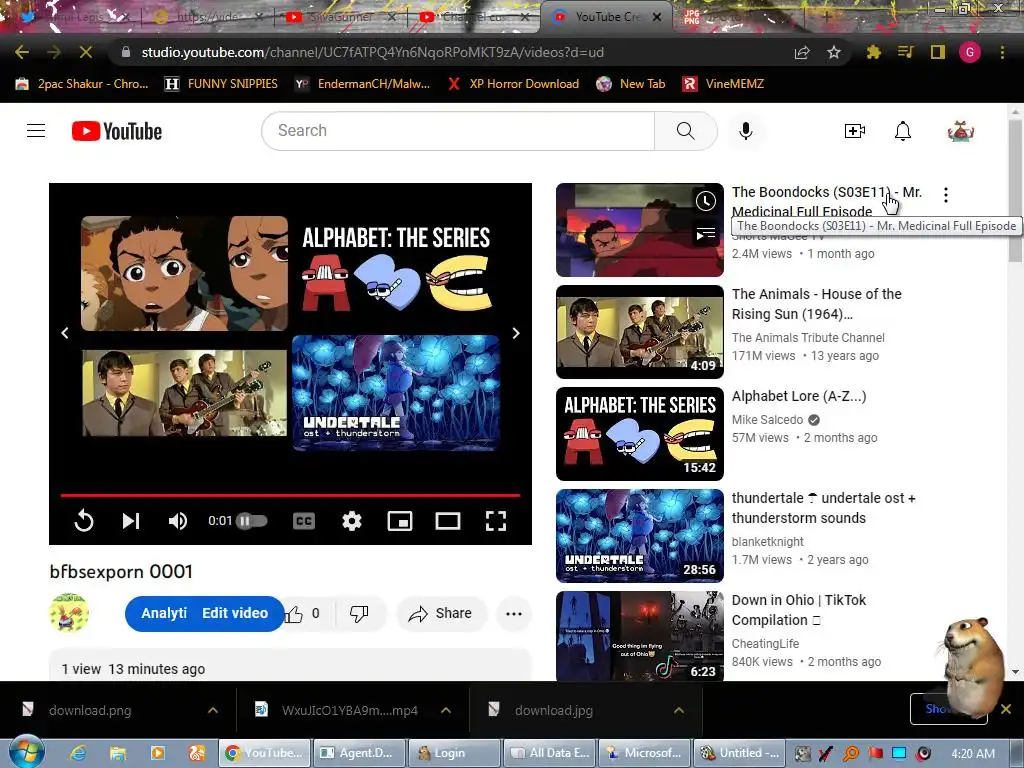Screen dimensions: 1024x768
Task: Click the taskbar clock 4:20 AM
Action: pyautogui.click(x=973, y=754)
